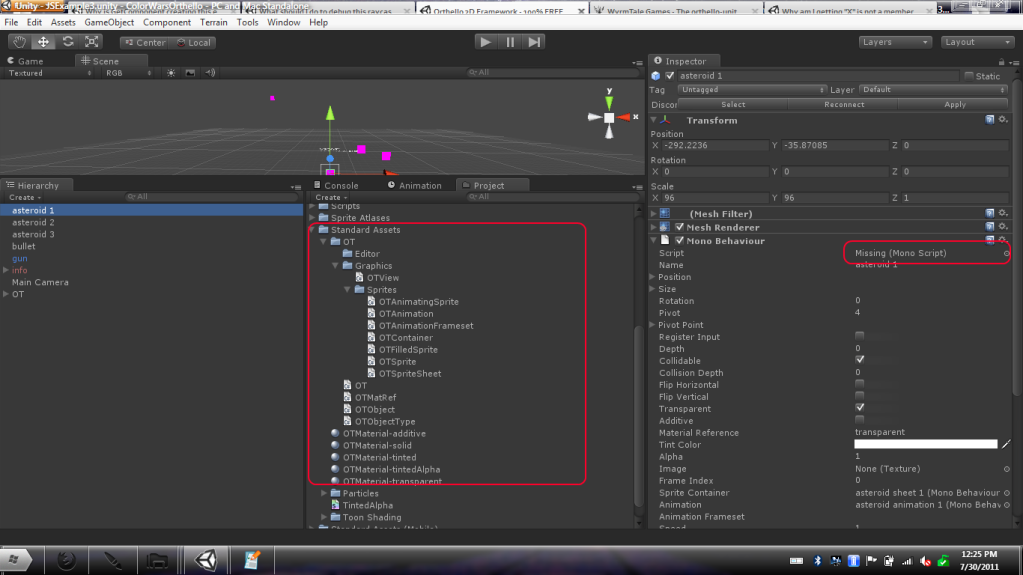Viewport: 1023px width, 575px height.
Task: Open Tint Color eyedropper tool
Action: tap(1006, 444)
